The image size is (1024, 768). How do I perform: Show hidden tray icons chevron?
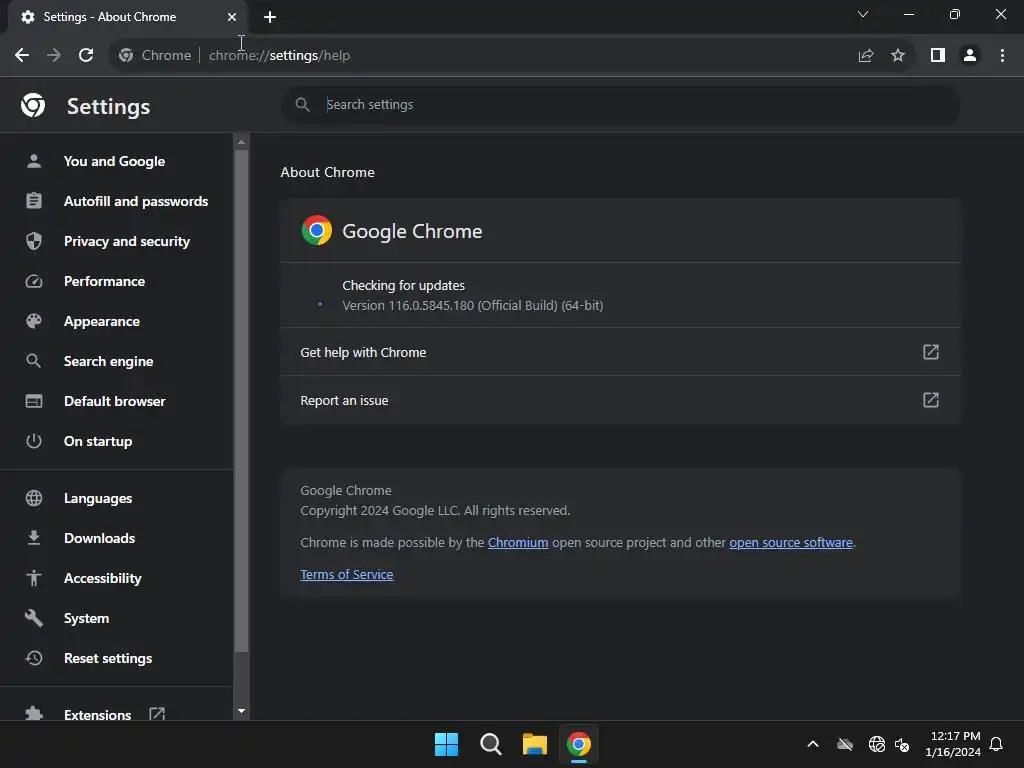point(813,744)
